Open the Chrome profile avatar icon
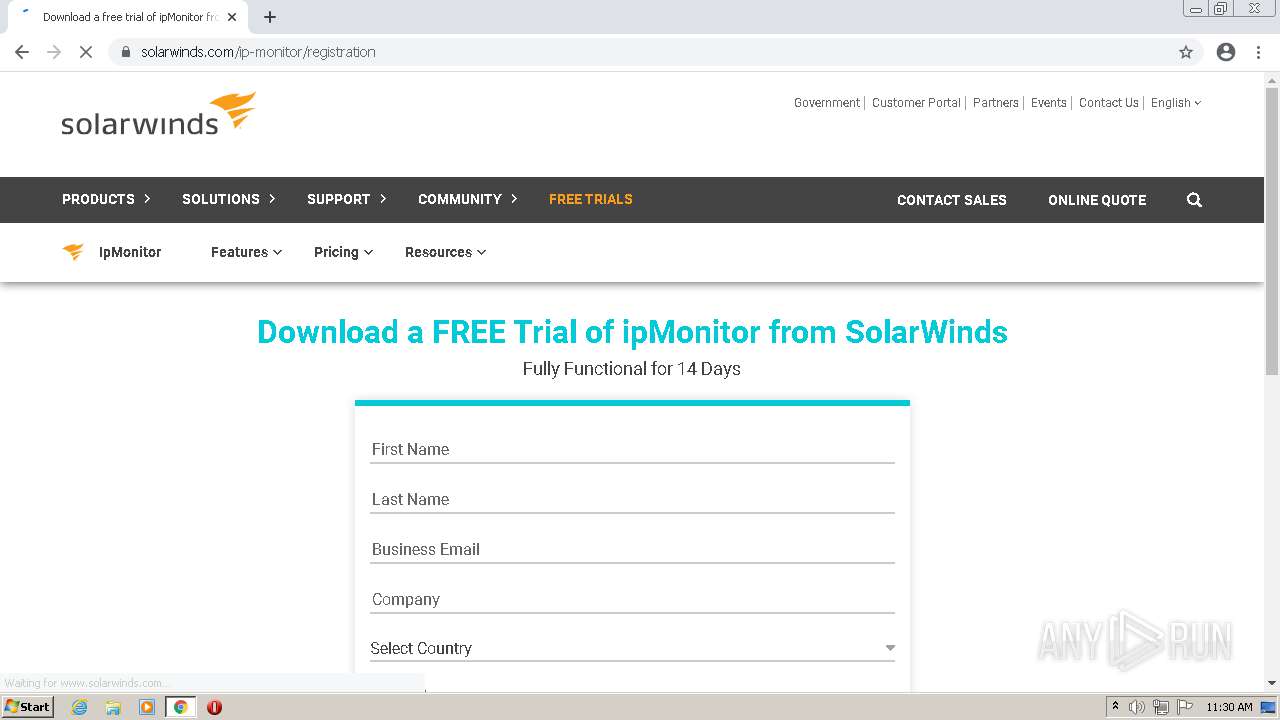The width and height of the screenshot is (1280, 720). tap(1226, 52)
